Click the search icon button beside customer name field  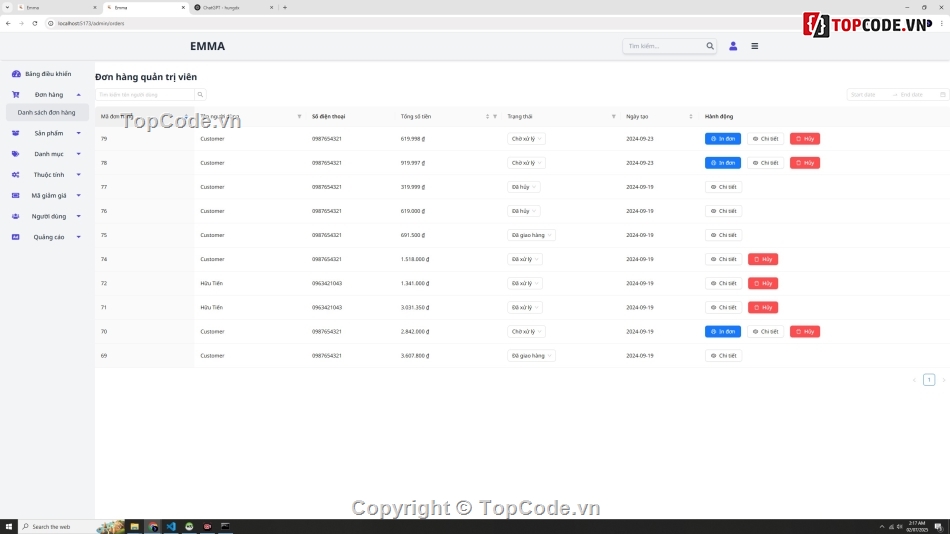(x=201, y=95)
